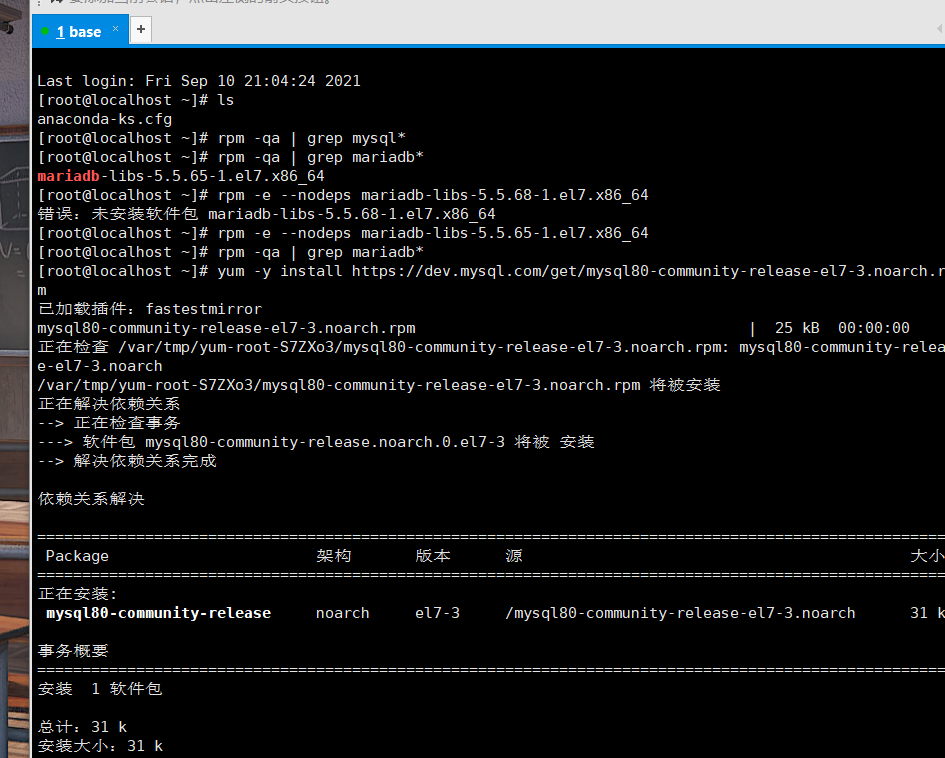
Task: Click the "Last login: Fri Sep 10 21:04:24 2021" line
Action: click(199, 81)
